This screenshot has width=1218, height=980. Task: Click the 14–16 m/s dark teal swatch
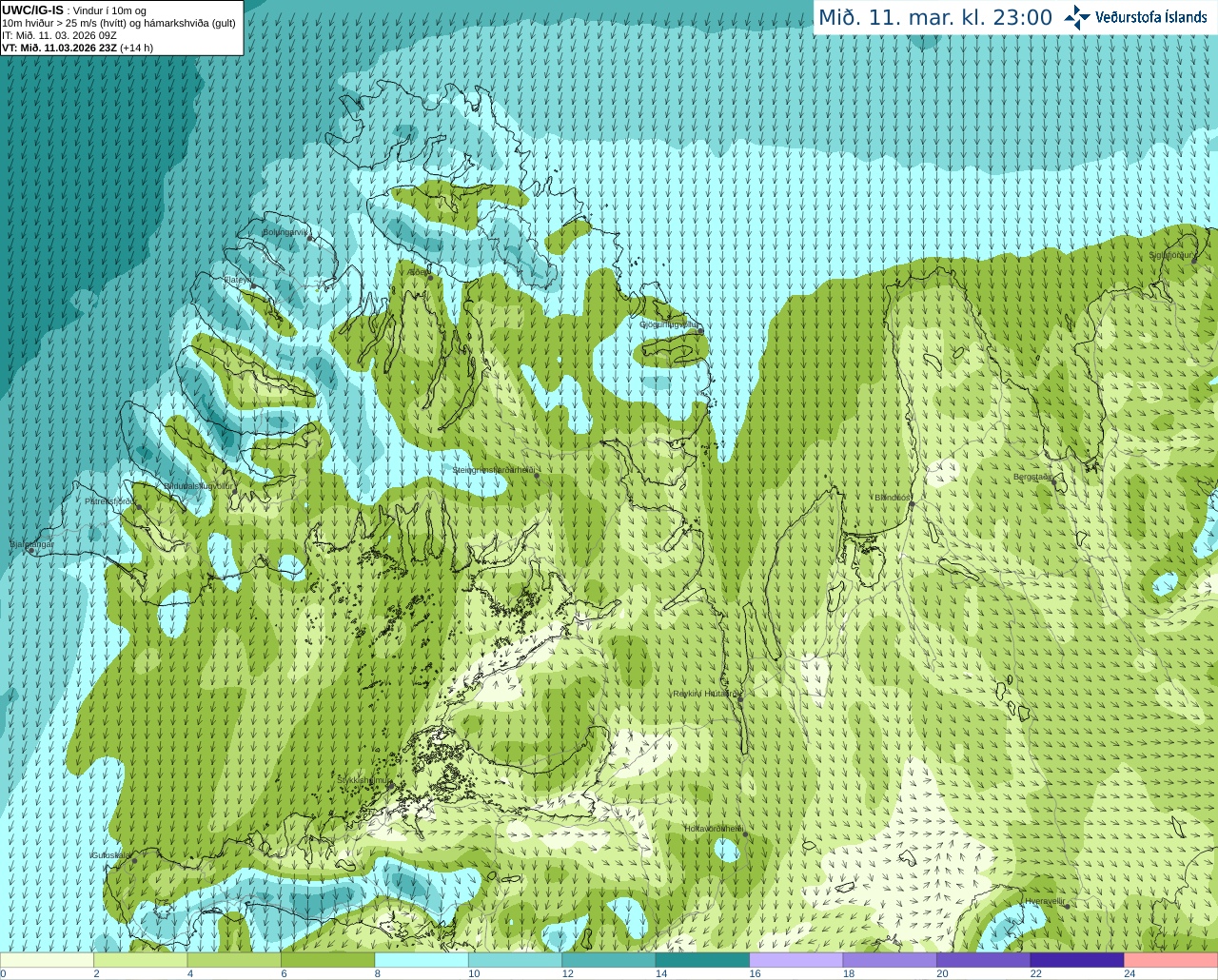click(702, 960)
